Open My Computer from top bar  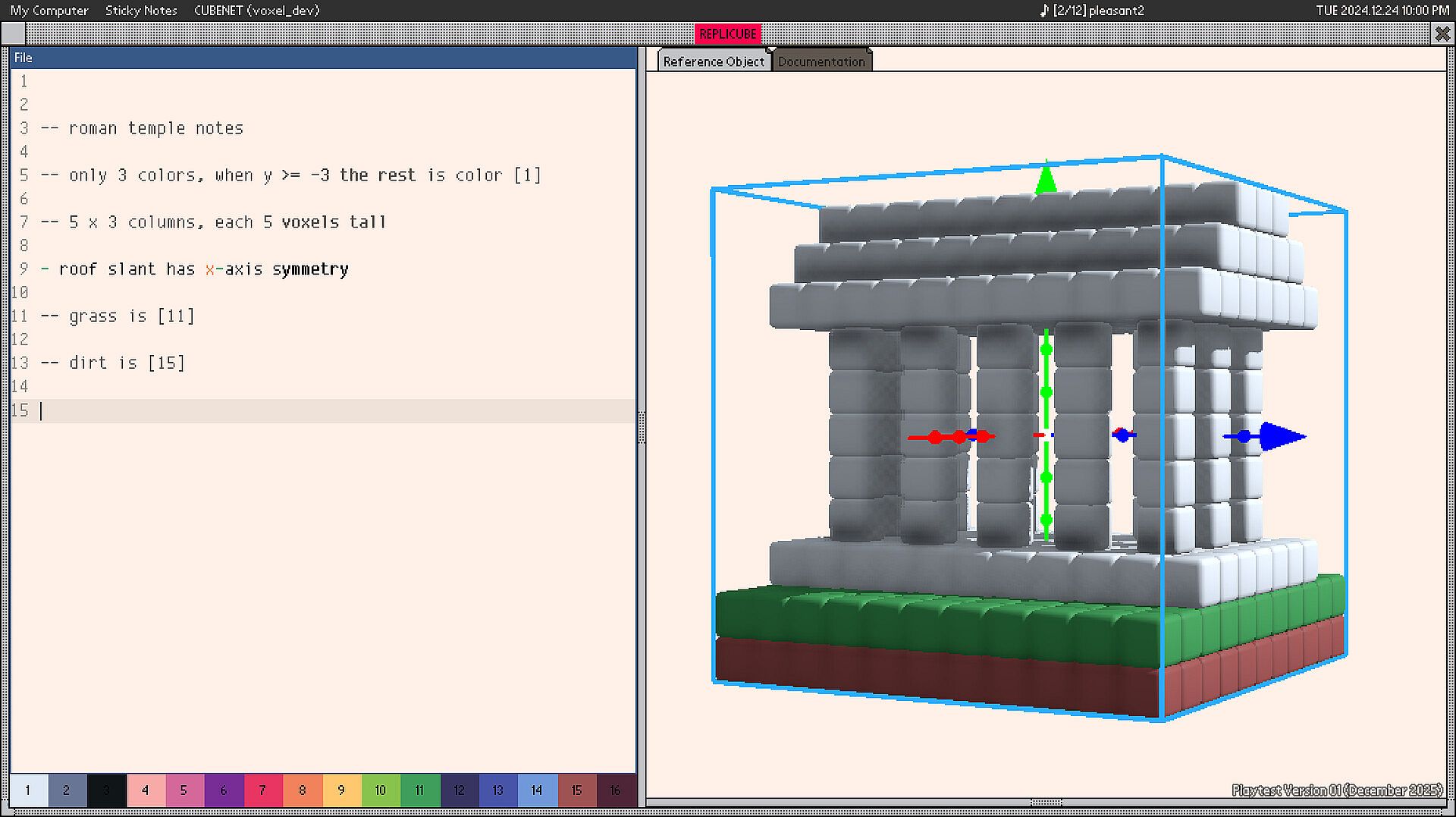tap(49, 11)
